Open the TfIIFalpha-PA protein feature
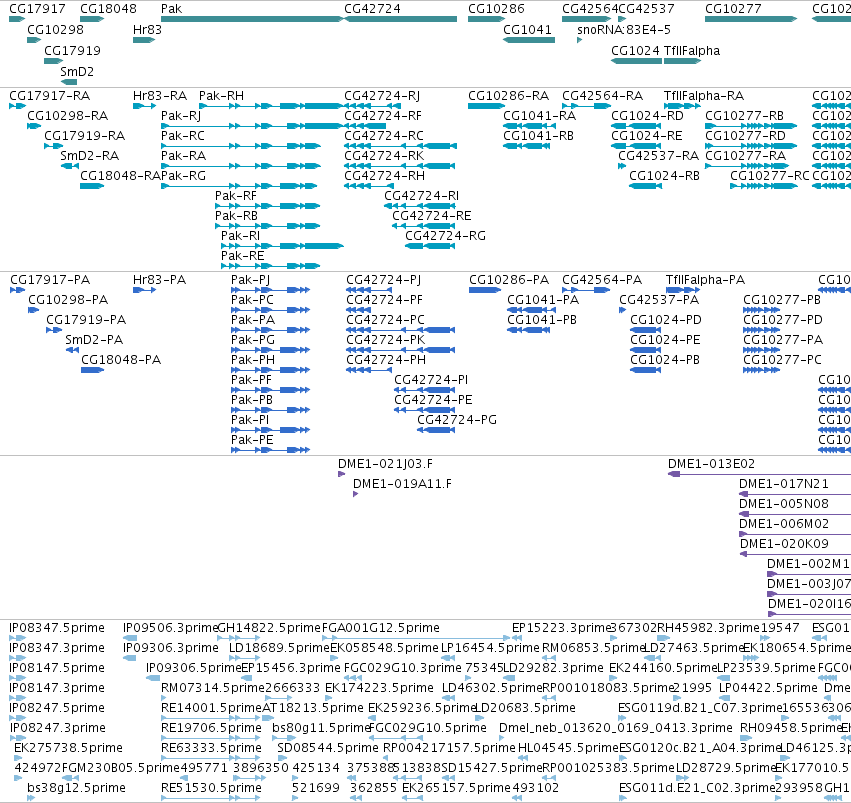 [x=683, y=290]
